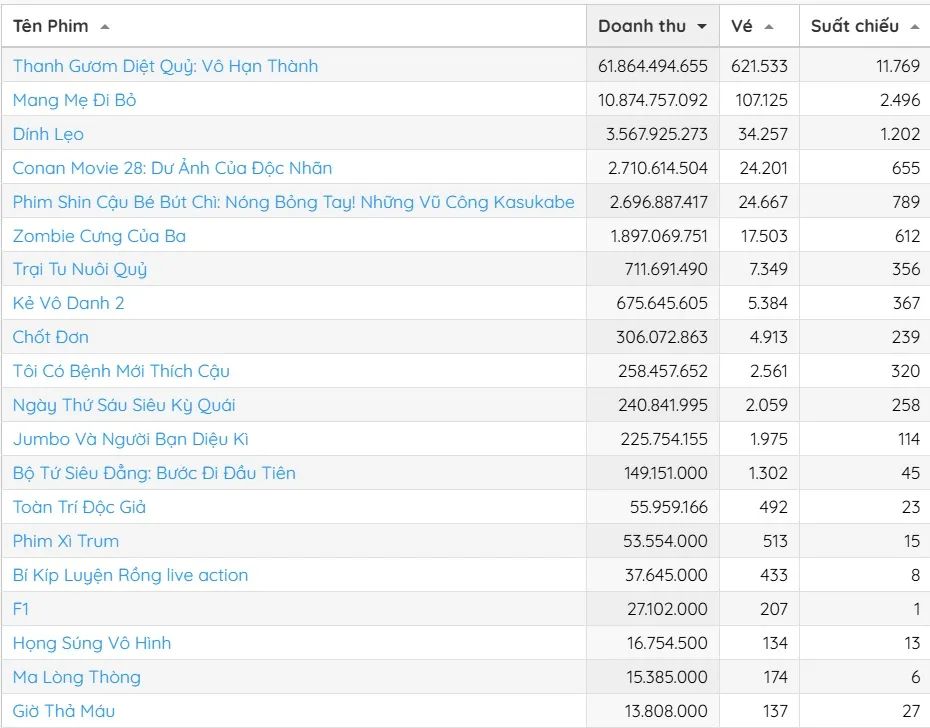930x728 pixels.
Task: Click the F1 movie link
Action: pyautogui.click(x=21, y=609)
